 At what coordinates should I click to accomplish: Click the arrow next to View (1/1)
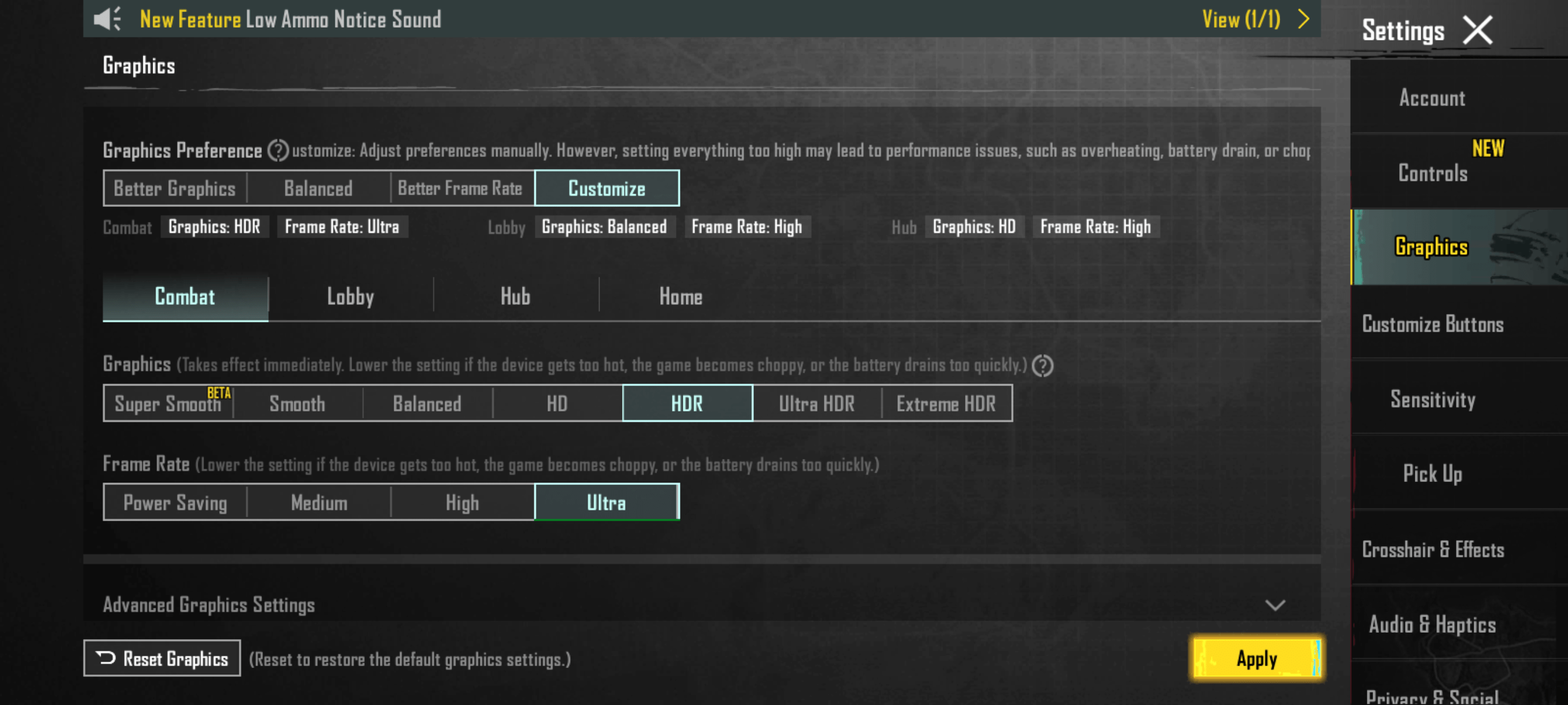coord(1304,19)
